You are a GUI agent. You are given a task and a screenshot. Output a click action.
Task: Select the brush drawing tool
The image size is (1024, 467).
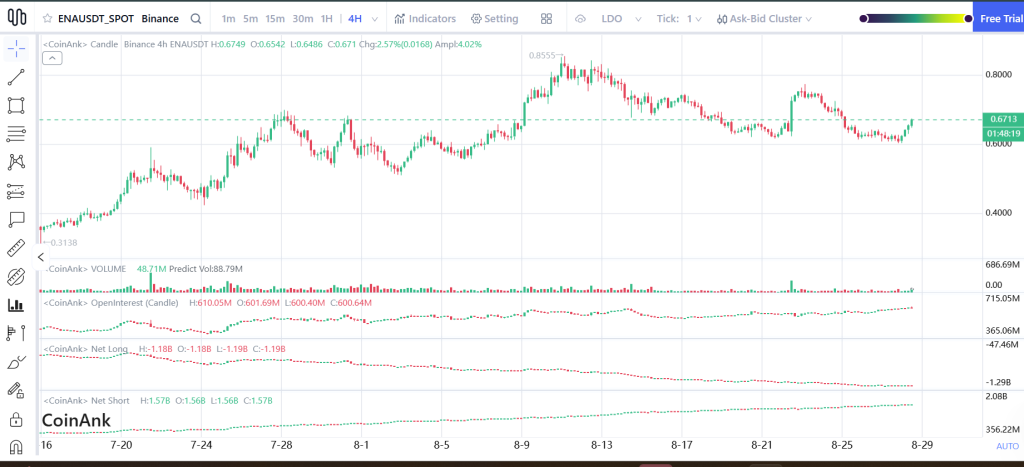click(x=16, y=362)
